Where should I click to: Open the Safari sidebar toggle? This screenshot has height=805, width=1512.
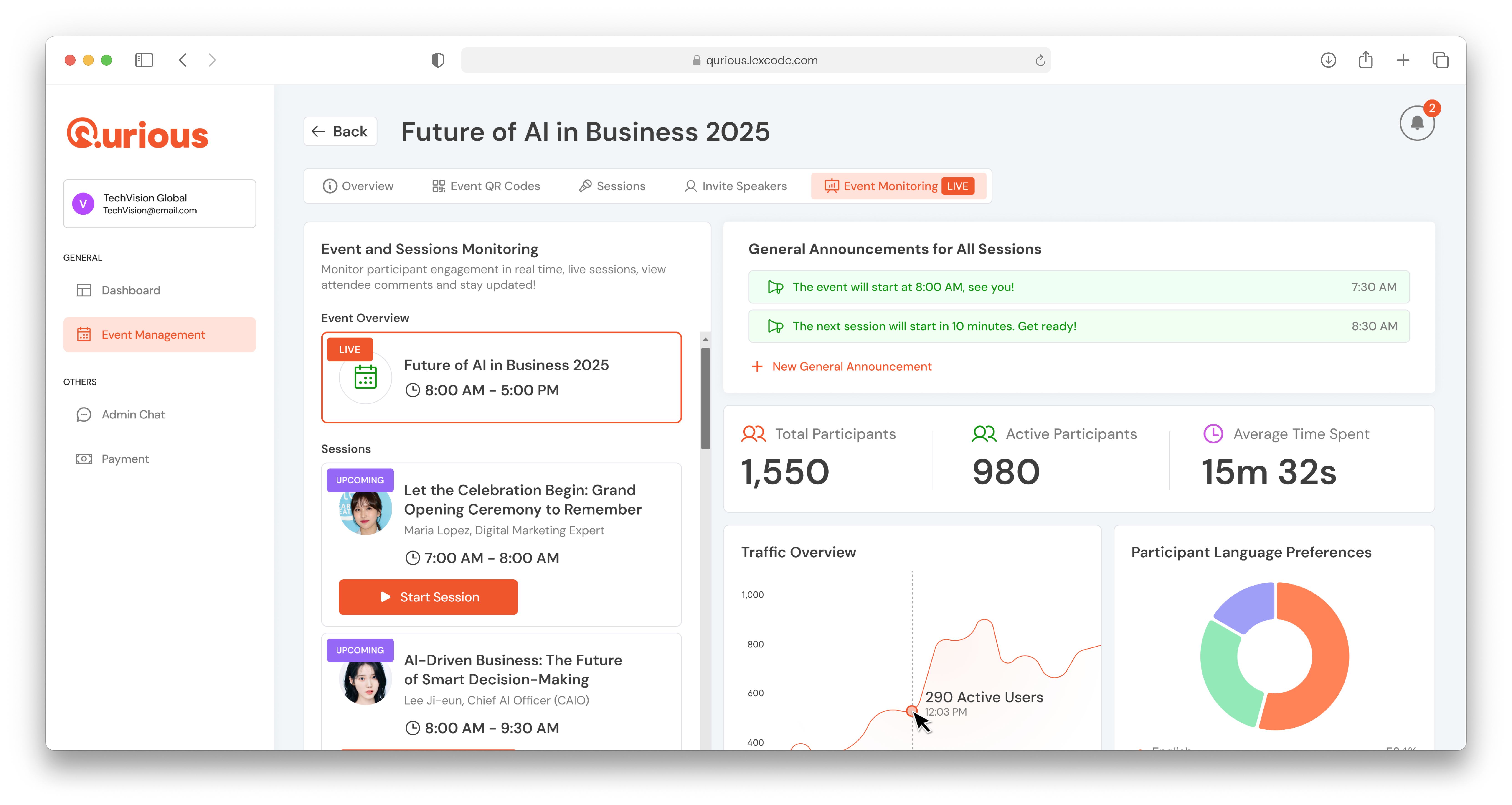[144, 60]
